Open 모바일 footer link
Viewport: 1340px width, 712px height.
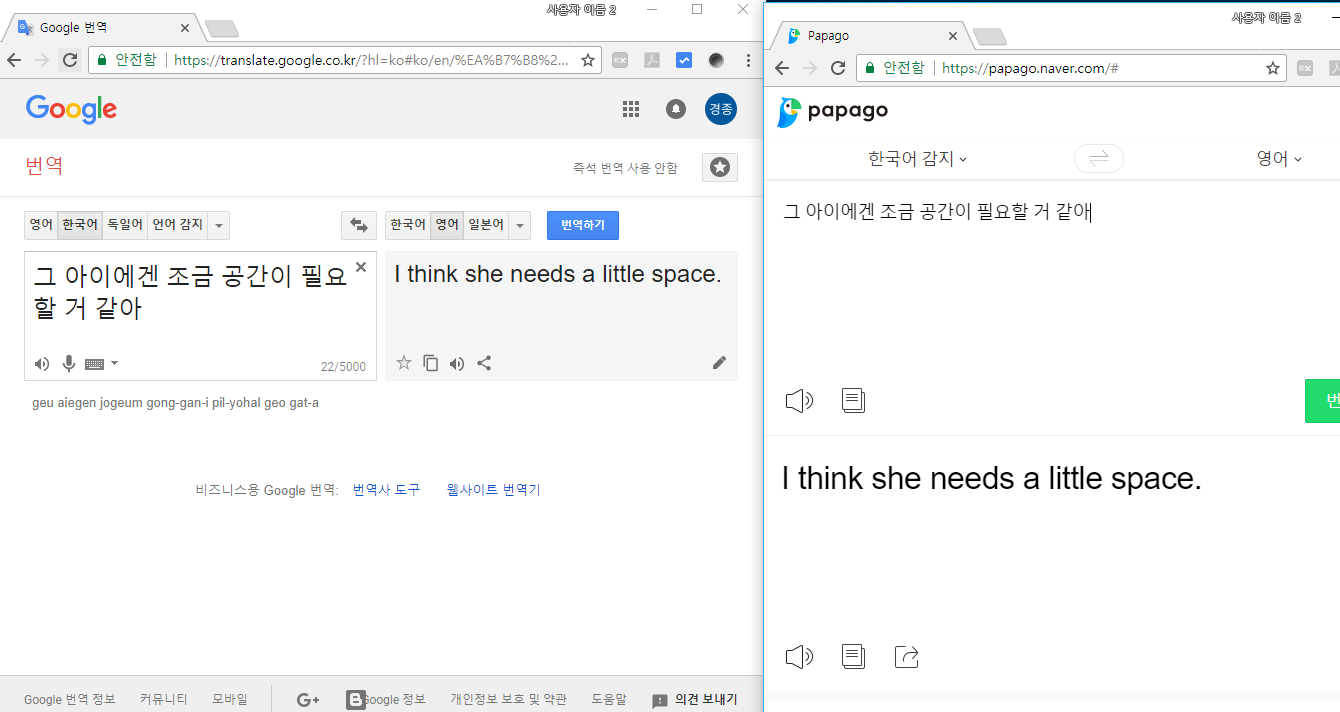tap(230, 699)
